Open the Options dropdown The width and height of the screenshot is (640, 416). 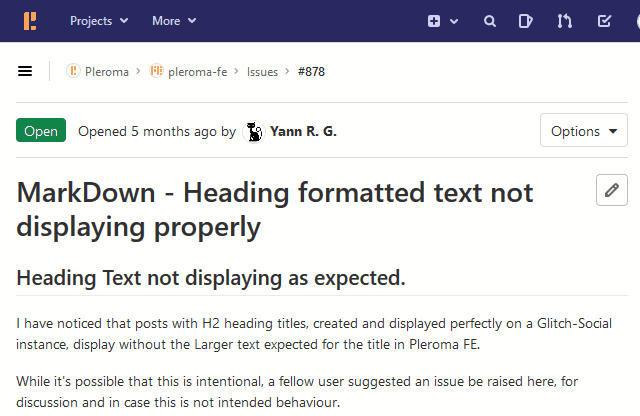(584, 130)
